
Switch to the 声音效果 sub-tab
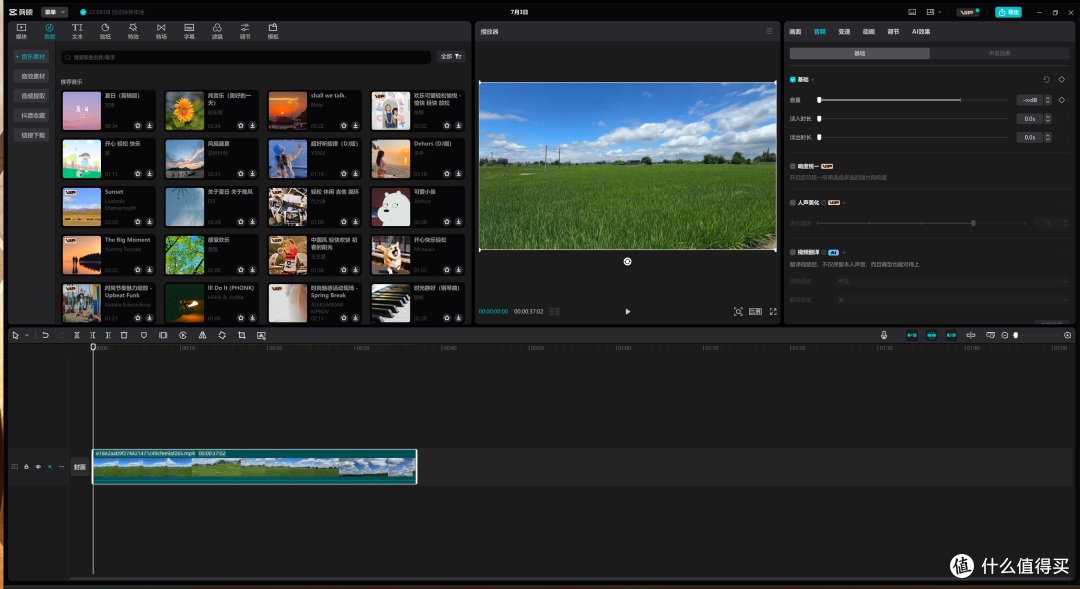999,53
